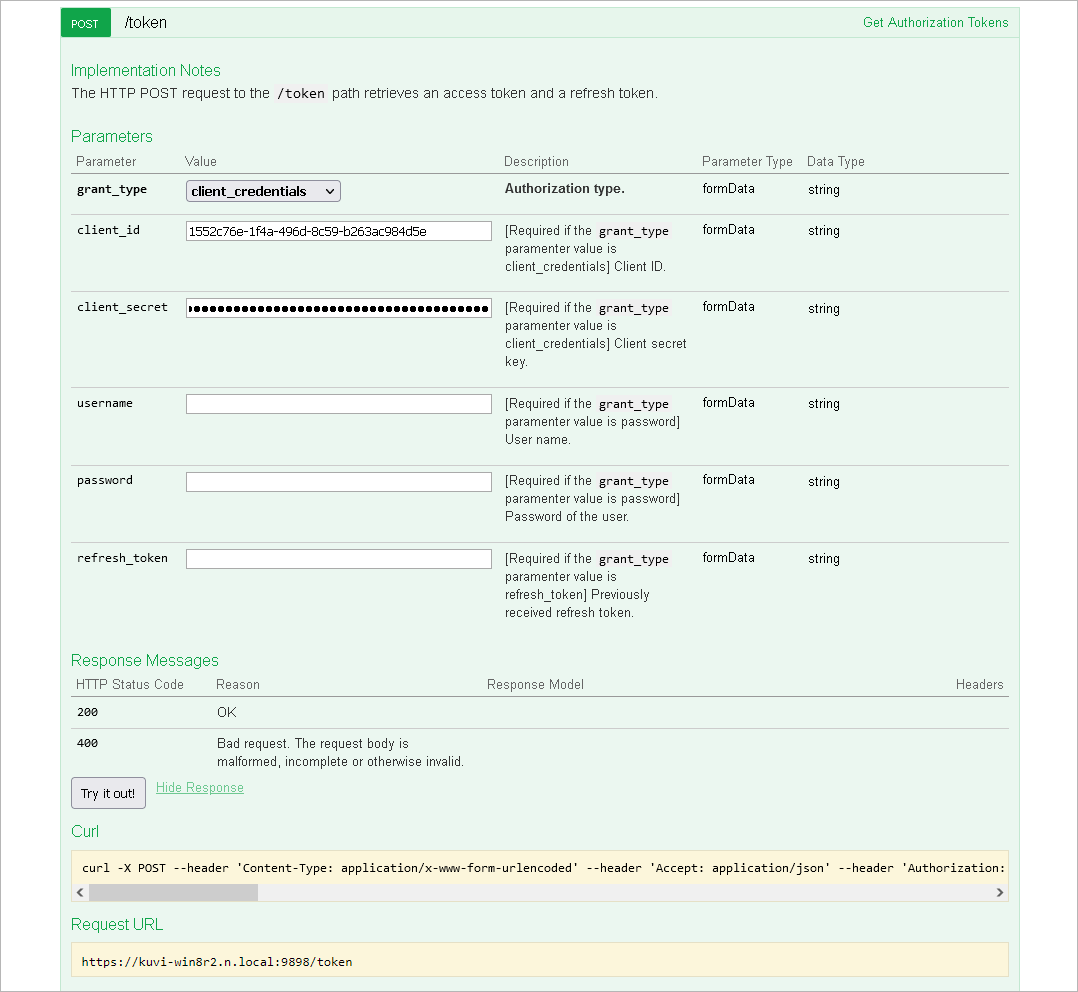Click the grant_type parameter name

coord(111,190)
